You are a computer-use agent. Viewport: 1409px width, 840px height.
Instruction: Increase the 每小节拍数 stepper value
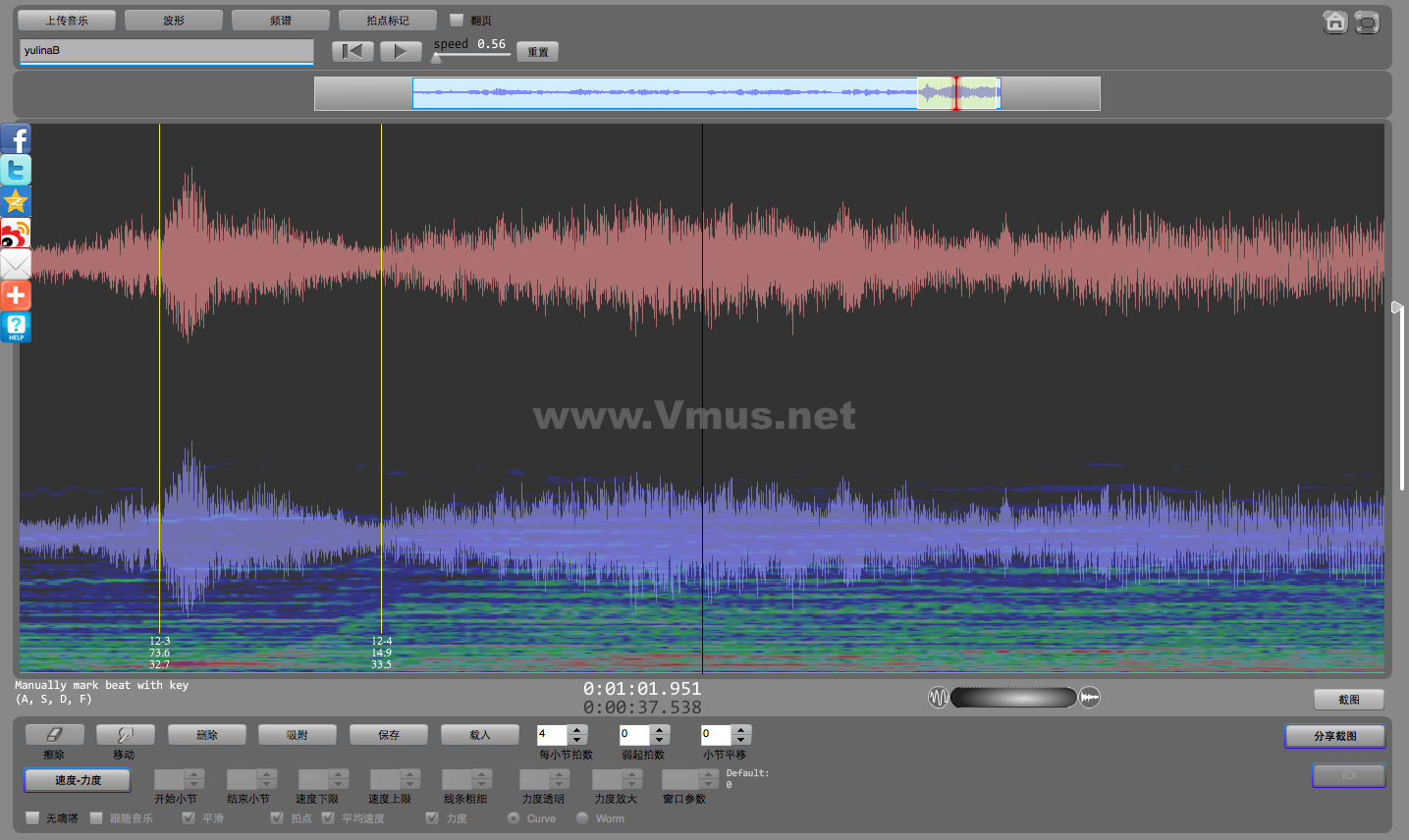click(x=577, y=729)
